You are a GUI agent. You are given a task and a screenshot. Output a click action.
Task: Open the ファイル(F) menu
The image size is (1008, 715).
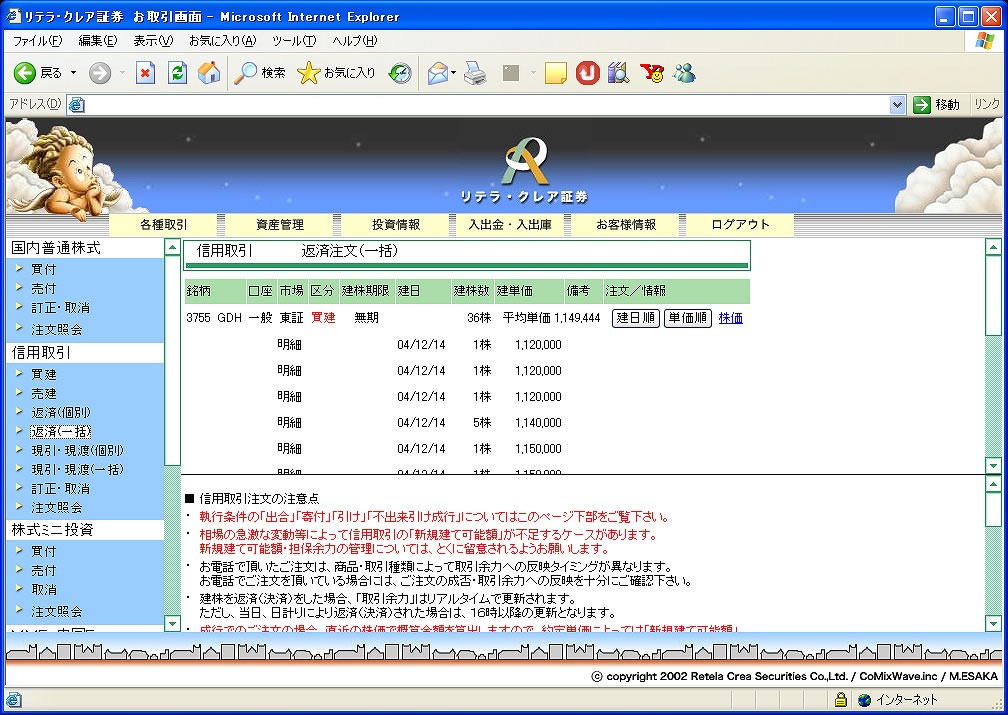pyautogui.click(x=37, y=41)
